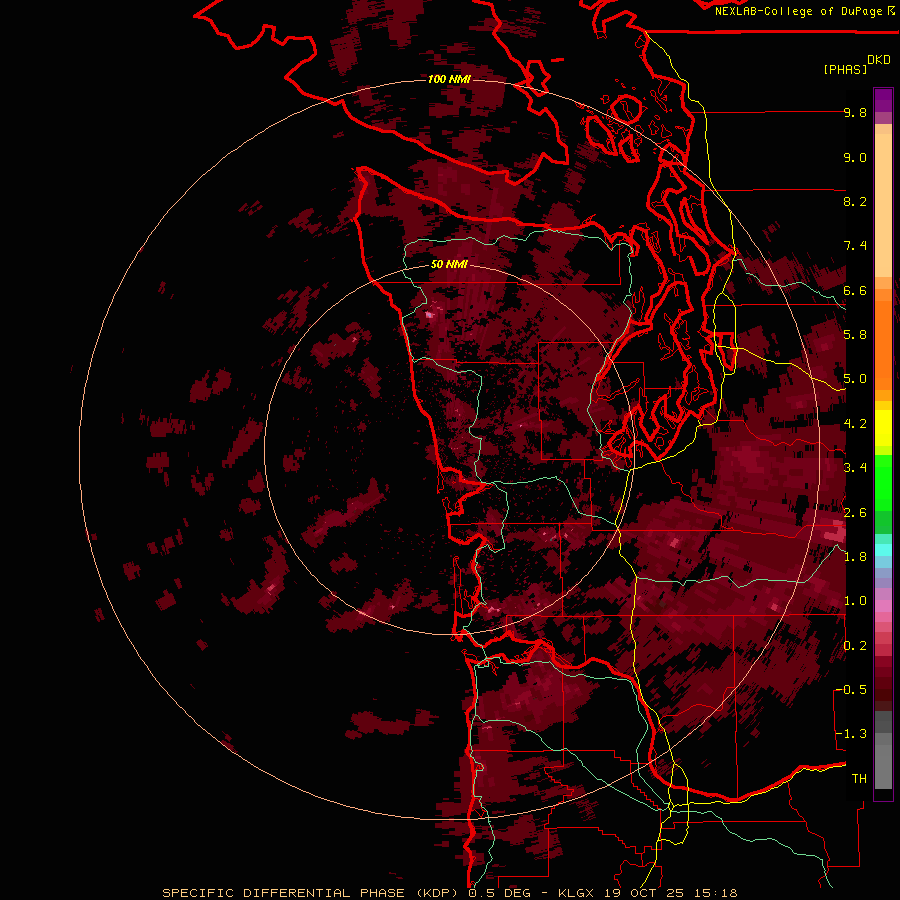Viewport: 900px width, 900px height.
Task: Click the NEXLAB-College of DuPage watermark text
Action: coord(798,11)
